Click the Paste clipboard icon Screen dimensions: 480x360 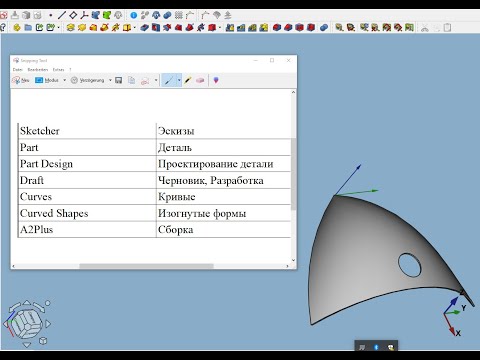click(447, 28)
